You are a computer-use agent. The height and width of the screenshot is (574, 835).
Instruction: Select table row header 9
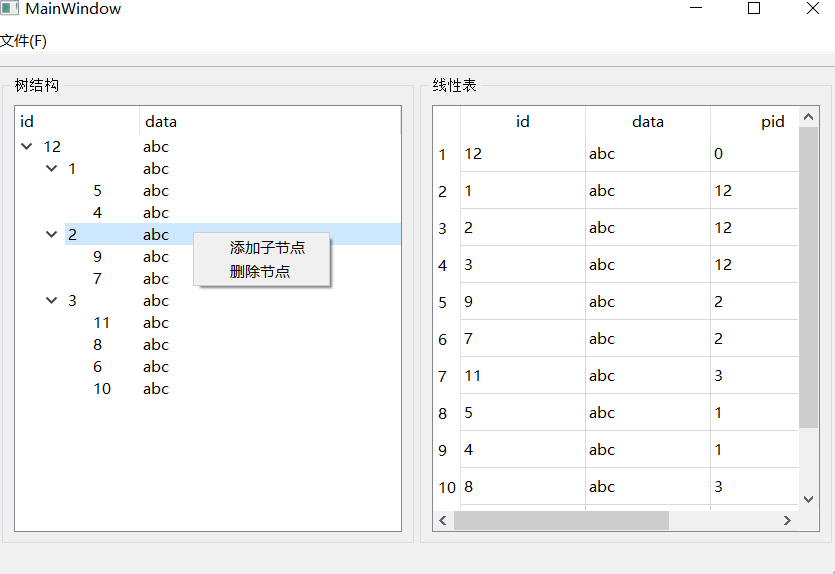447,450
